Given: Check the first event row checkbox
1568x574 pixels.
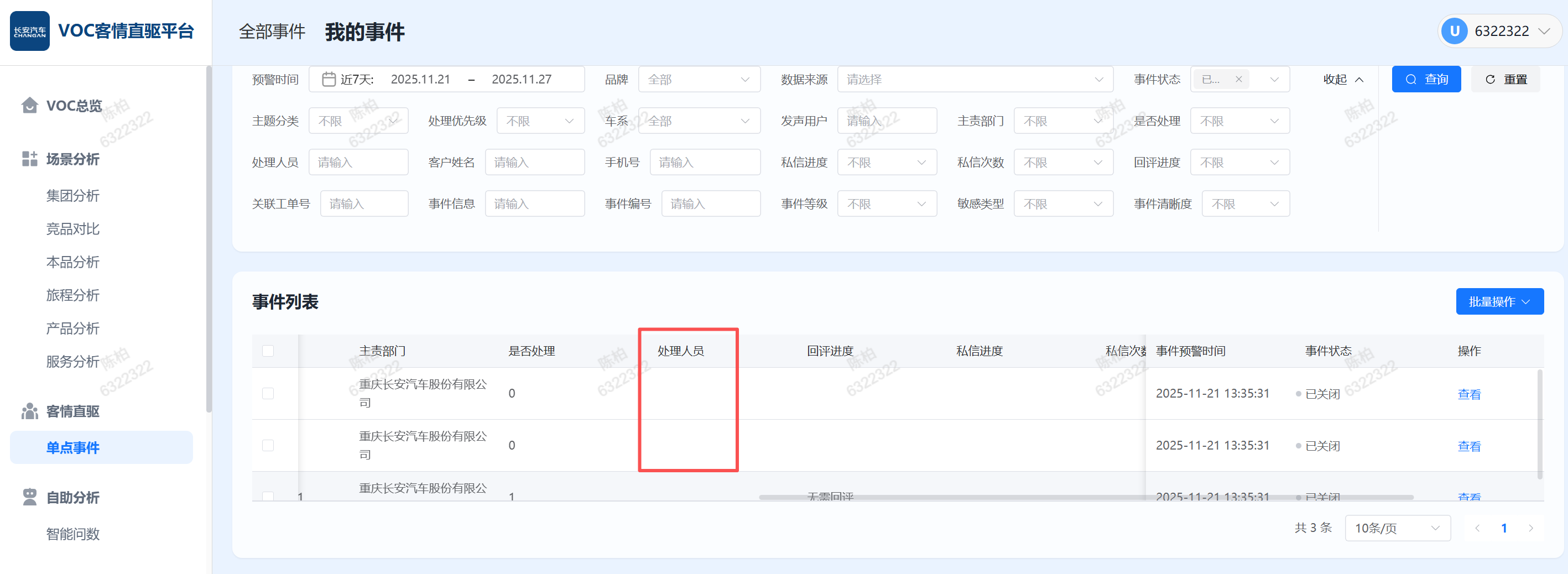Looking at the screenshot, I should point(268,393).
